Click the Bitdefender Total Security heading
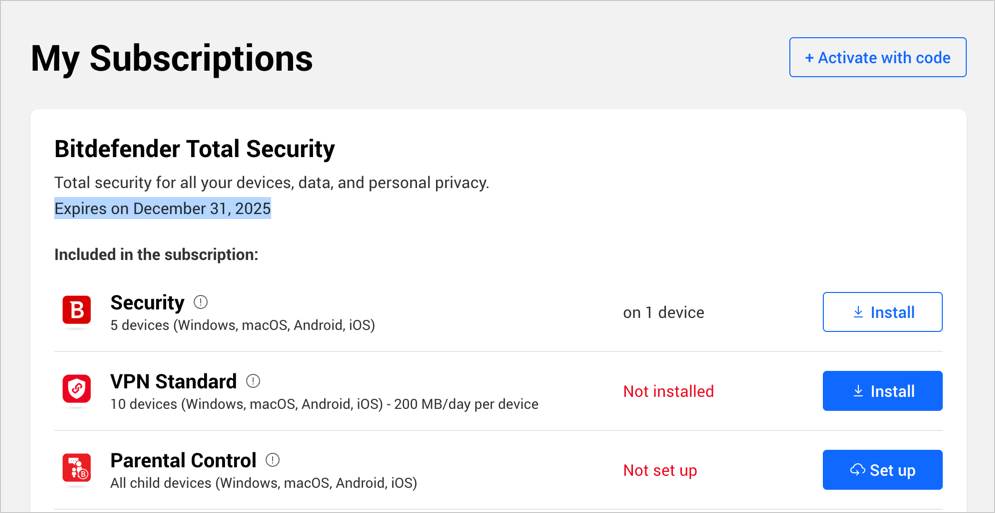Image resolution: width=995 pixels, height=513 pixels. [x=195, y=149]
